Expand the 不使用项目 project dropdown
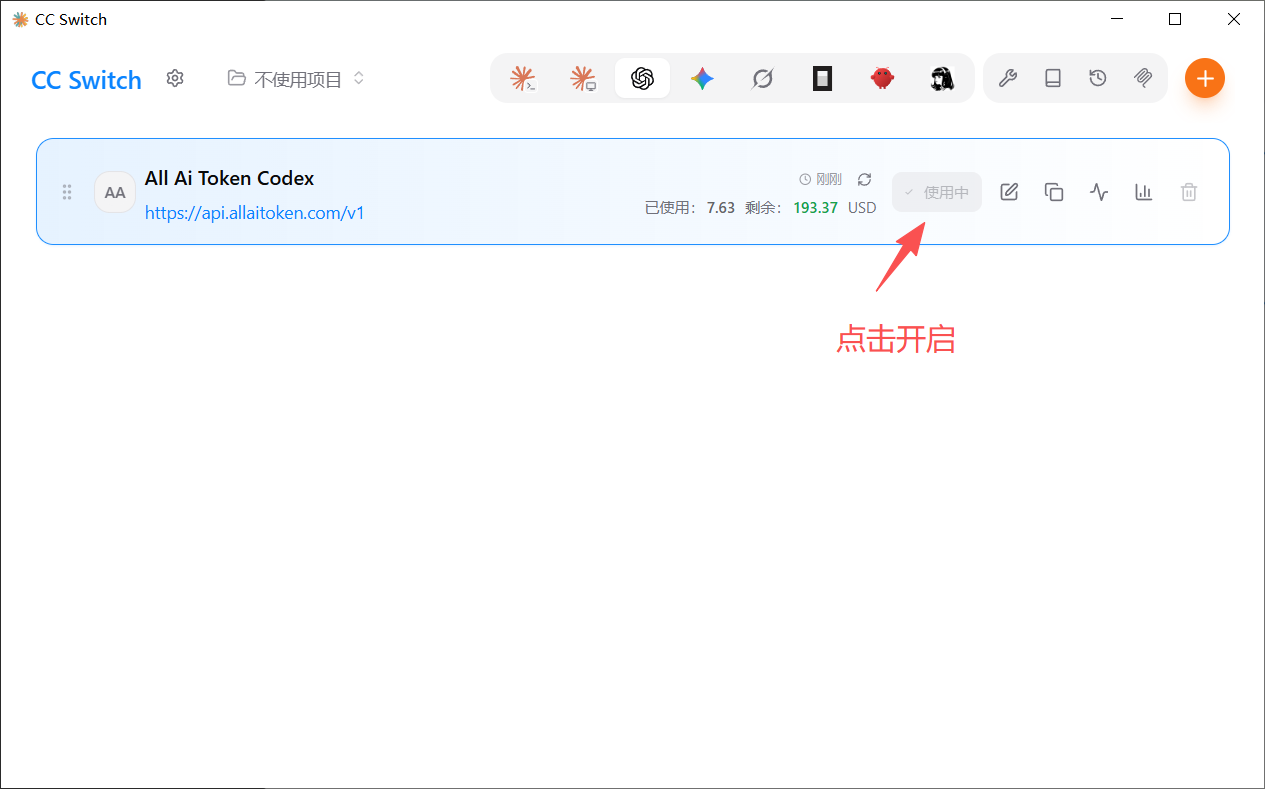1265x789 pixels. tap(296, 79)
